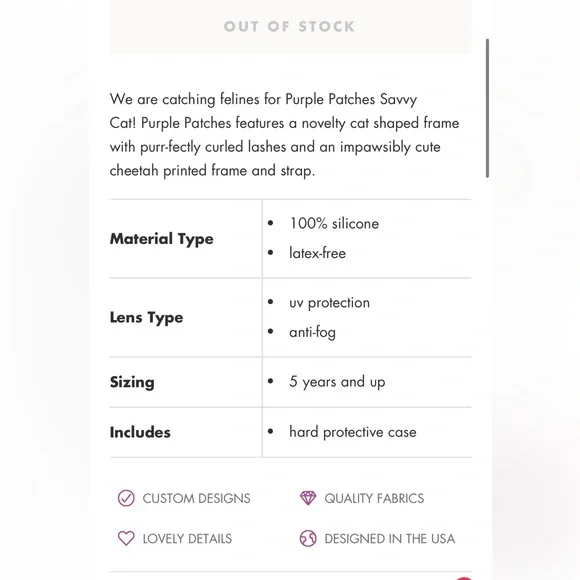Click the '100% silicone' bullet item

click(334, 223)
